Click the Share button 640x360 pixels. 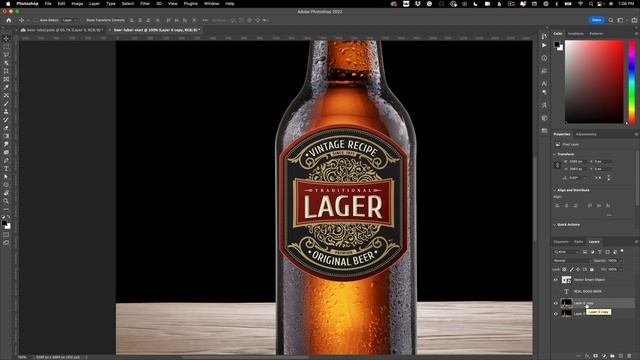tap(596, 20)
